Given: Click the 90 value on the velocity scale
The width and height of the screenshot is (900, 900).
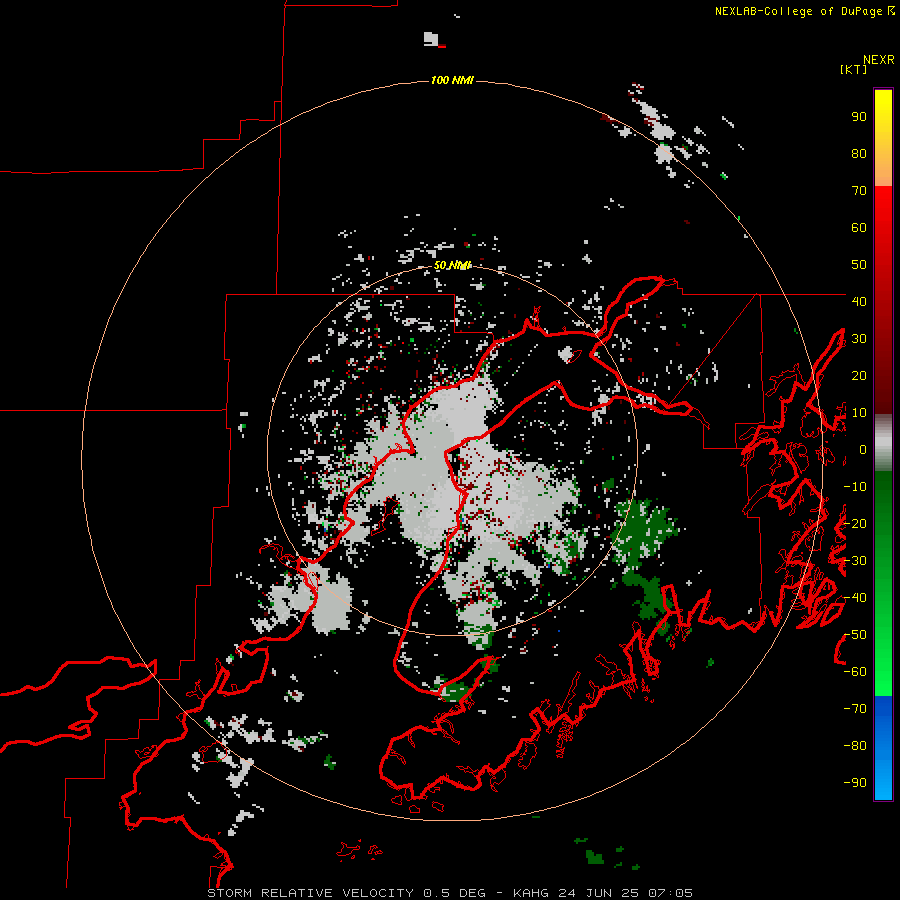Looking at the screenshot, I should point(859,117).
